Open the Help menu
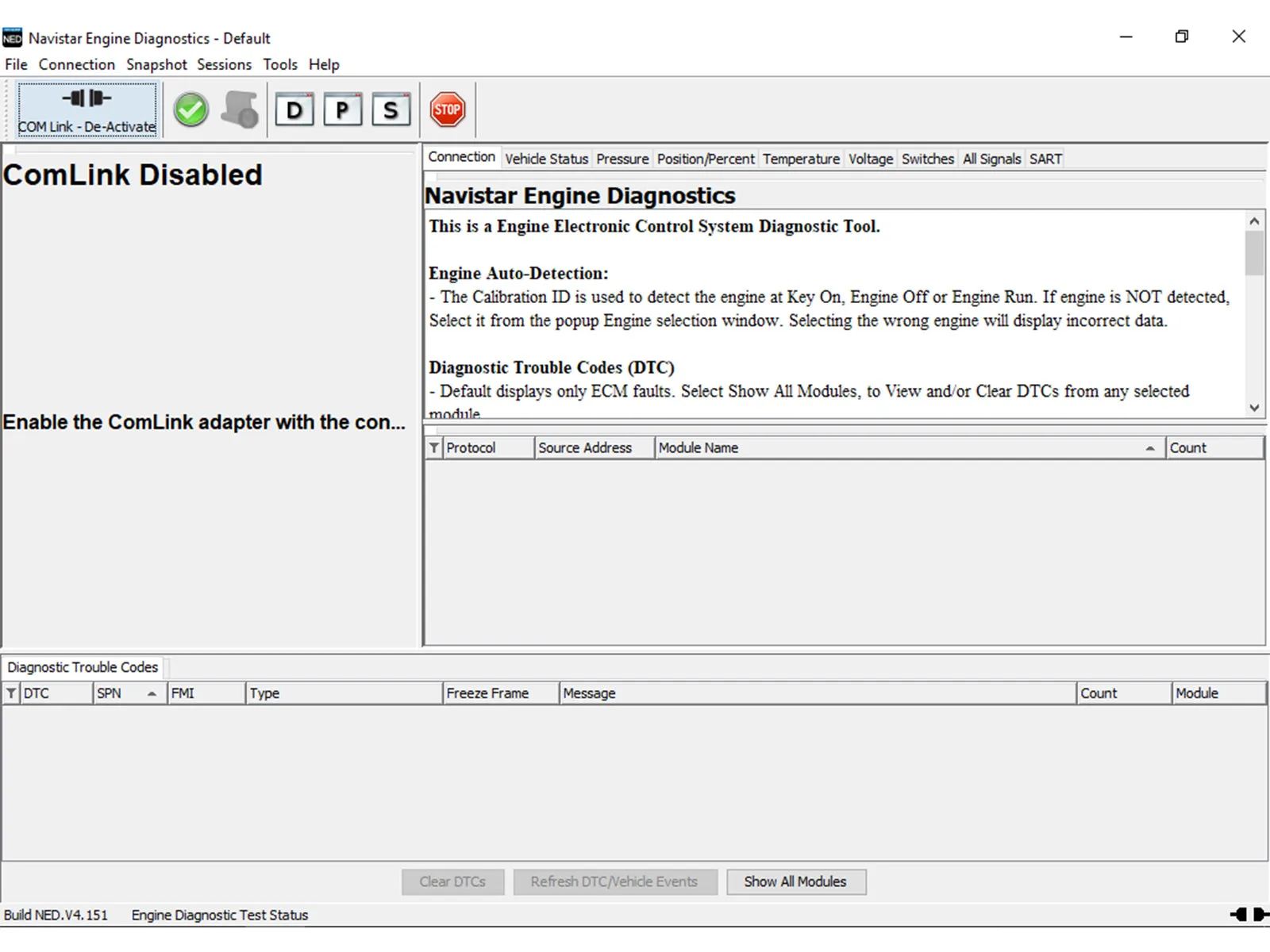This screenshot has width=1270, height=952. (324, 64)
